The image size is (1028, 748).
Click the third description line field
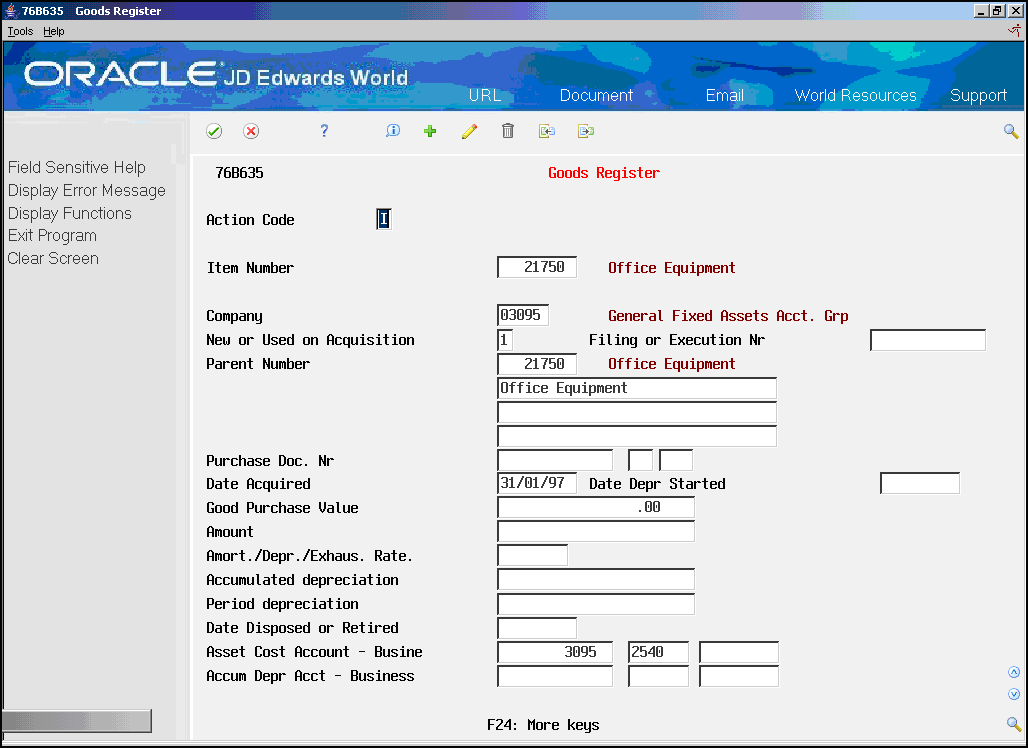point(637,436)
